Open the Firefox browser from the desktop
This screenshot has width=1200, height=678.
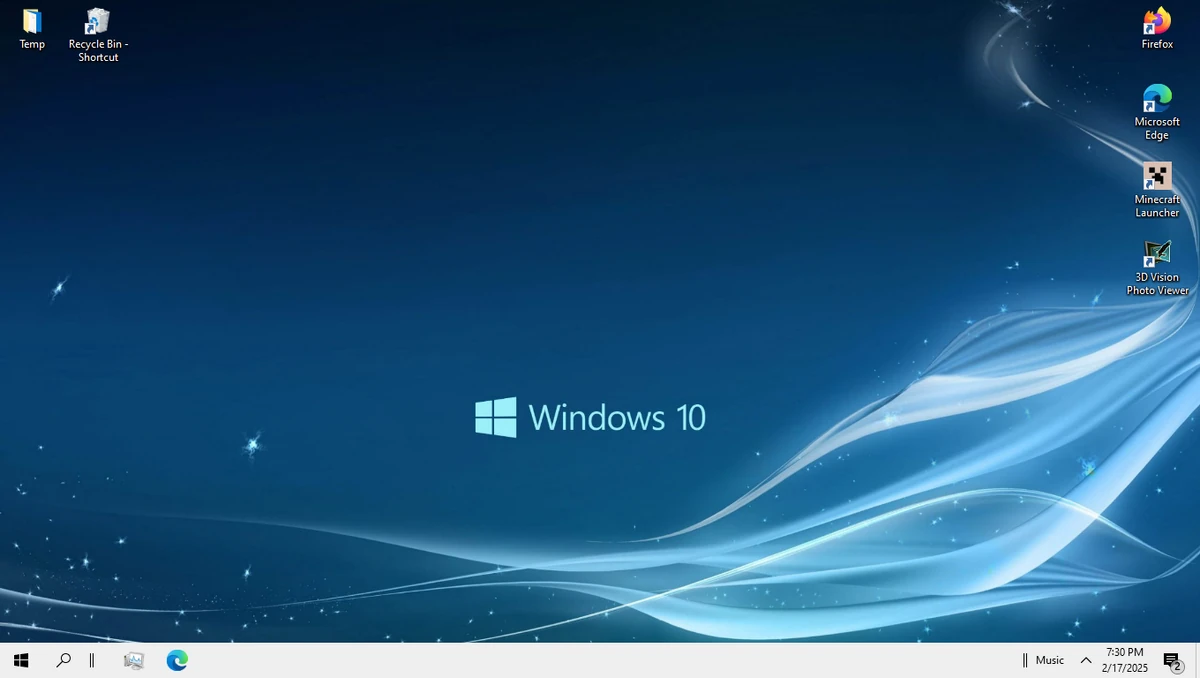(1157, 22)
